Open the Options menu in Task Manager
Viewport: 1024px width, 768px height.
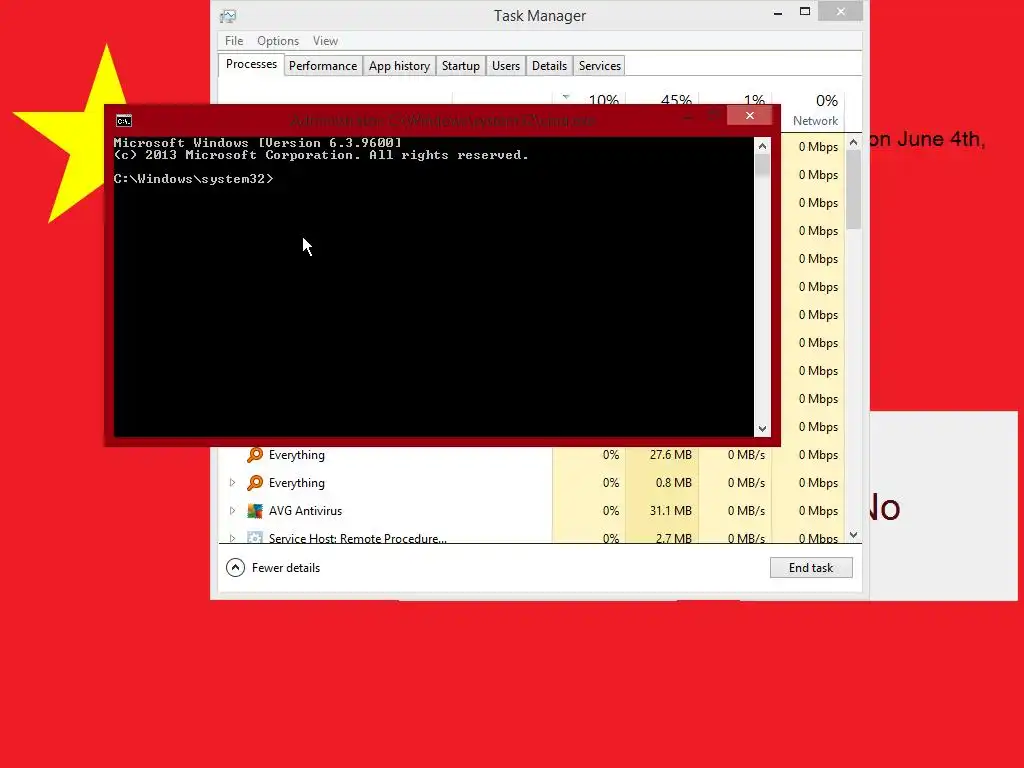[278, 40]
